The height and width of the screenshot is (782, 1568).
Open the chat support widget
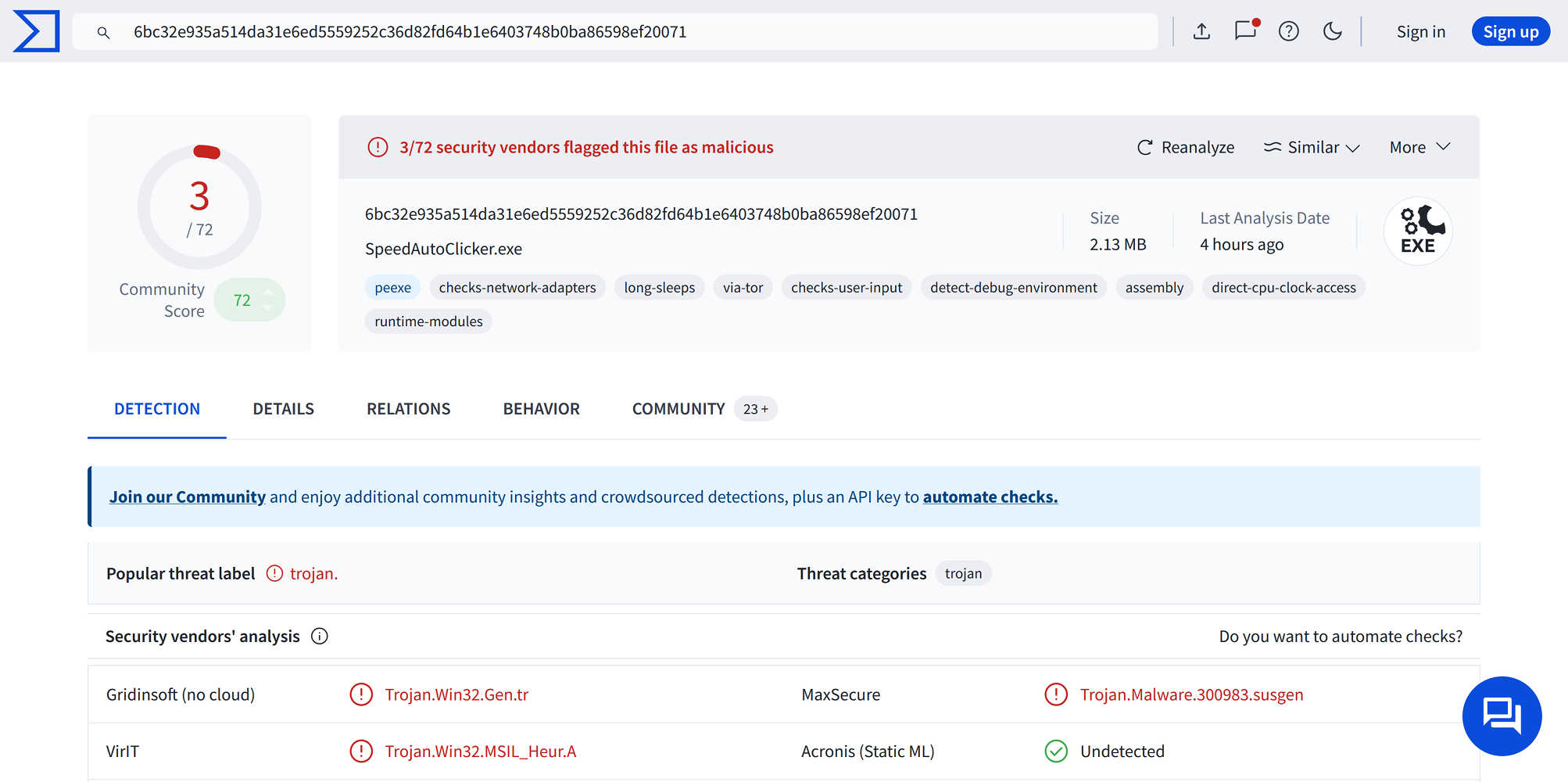1502,716
